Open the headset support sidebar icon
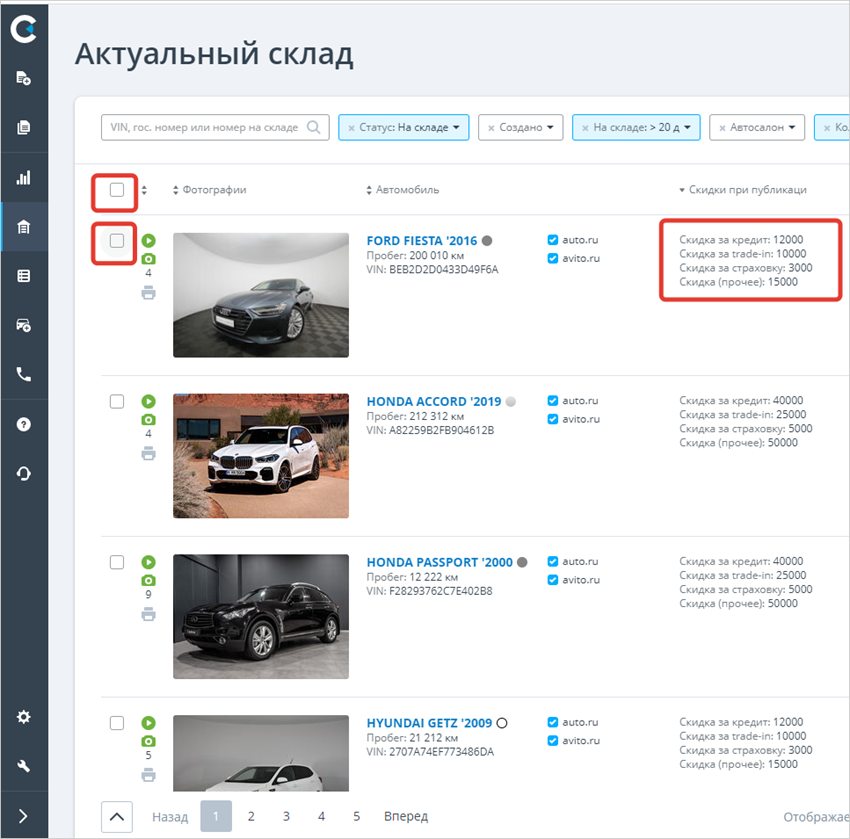Viewport: 850px width, 839px height. (23, 473)
